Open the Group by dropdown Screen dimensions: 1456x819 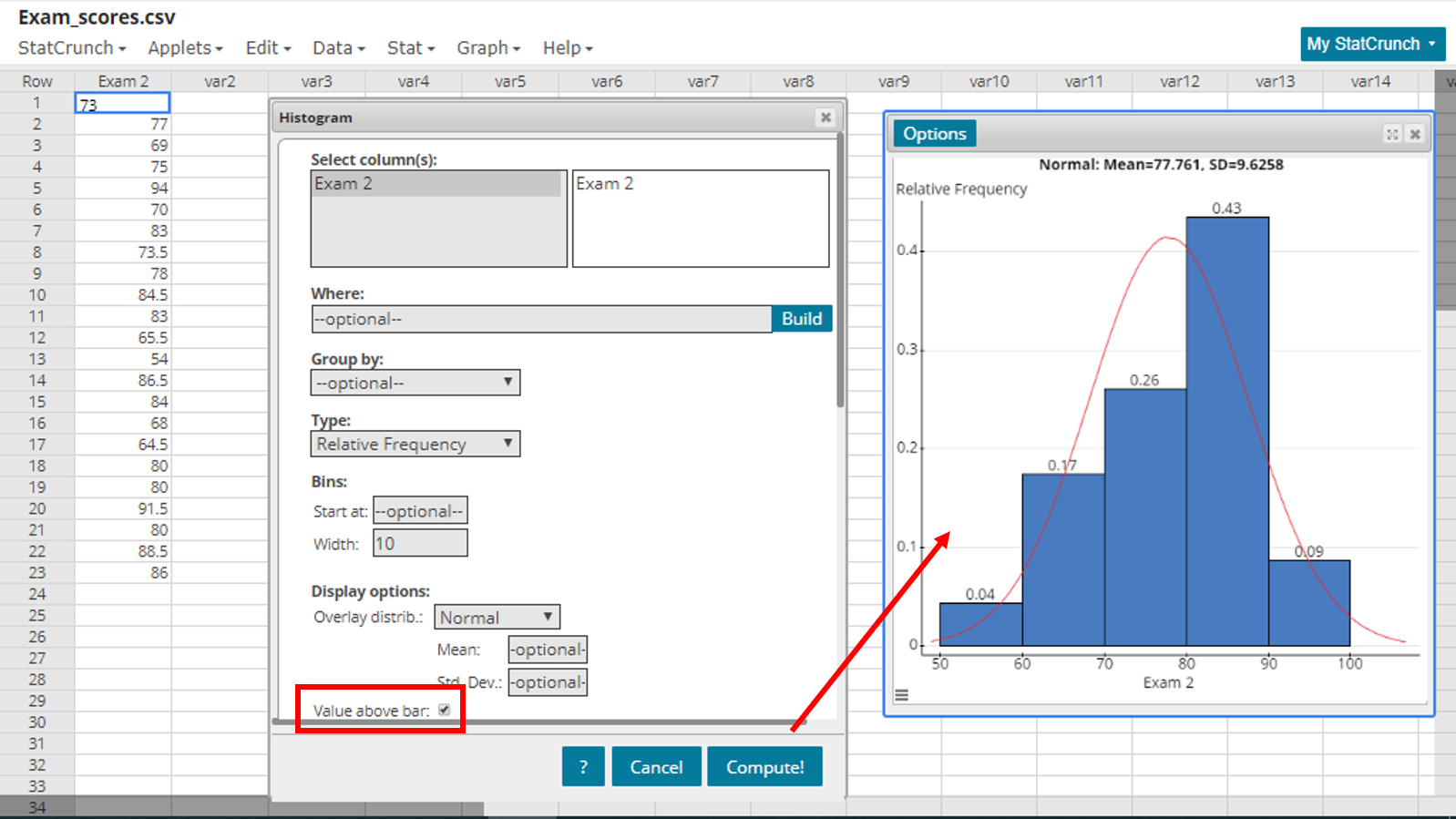coord(415,383)
